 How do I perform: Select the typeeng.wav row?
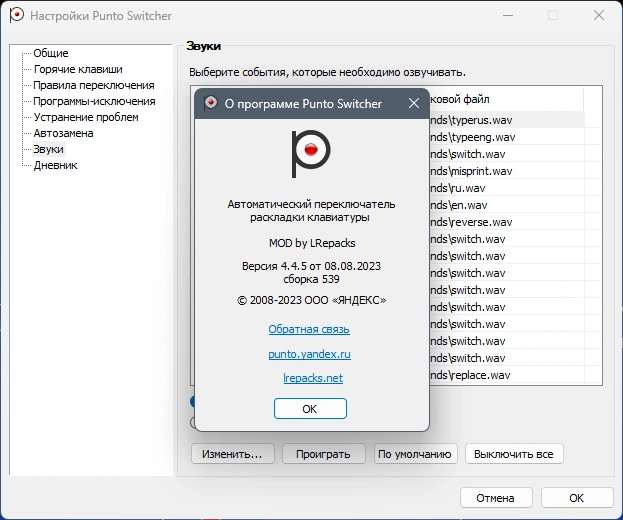pyautogui.click(x=507, y=137)
